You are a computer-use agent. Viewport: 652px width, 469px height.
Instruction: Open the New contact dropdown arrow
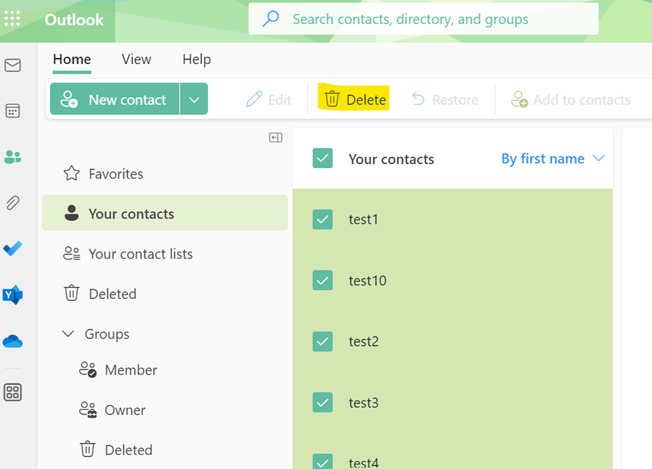[x=194, y=99]
